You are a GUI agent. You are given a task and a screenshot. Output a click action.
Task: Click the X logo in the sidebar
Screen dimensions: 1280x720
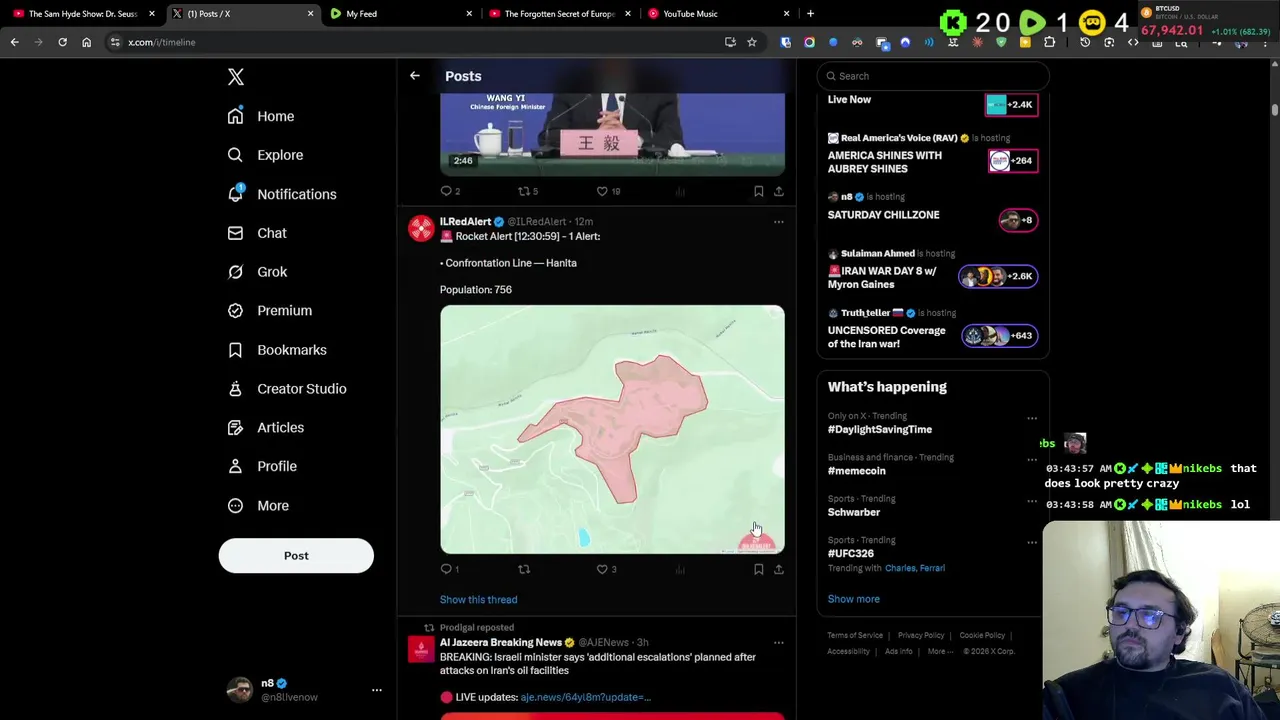pyautogui.click(x=236, y=77)
